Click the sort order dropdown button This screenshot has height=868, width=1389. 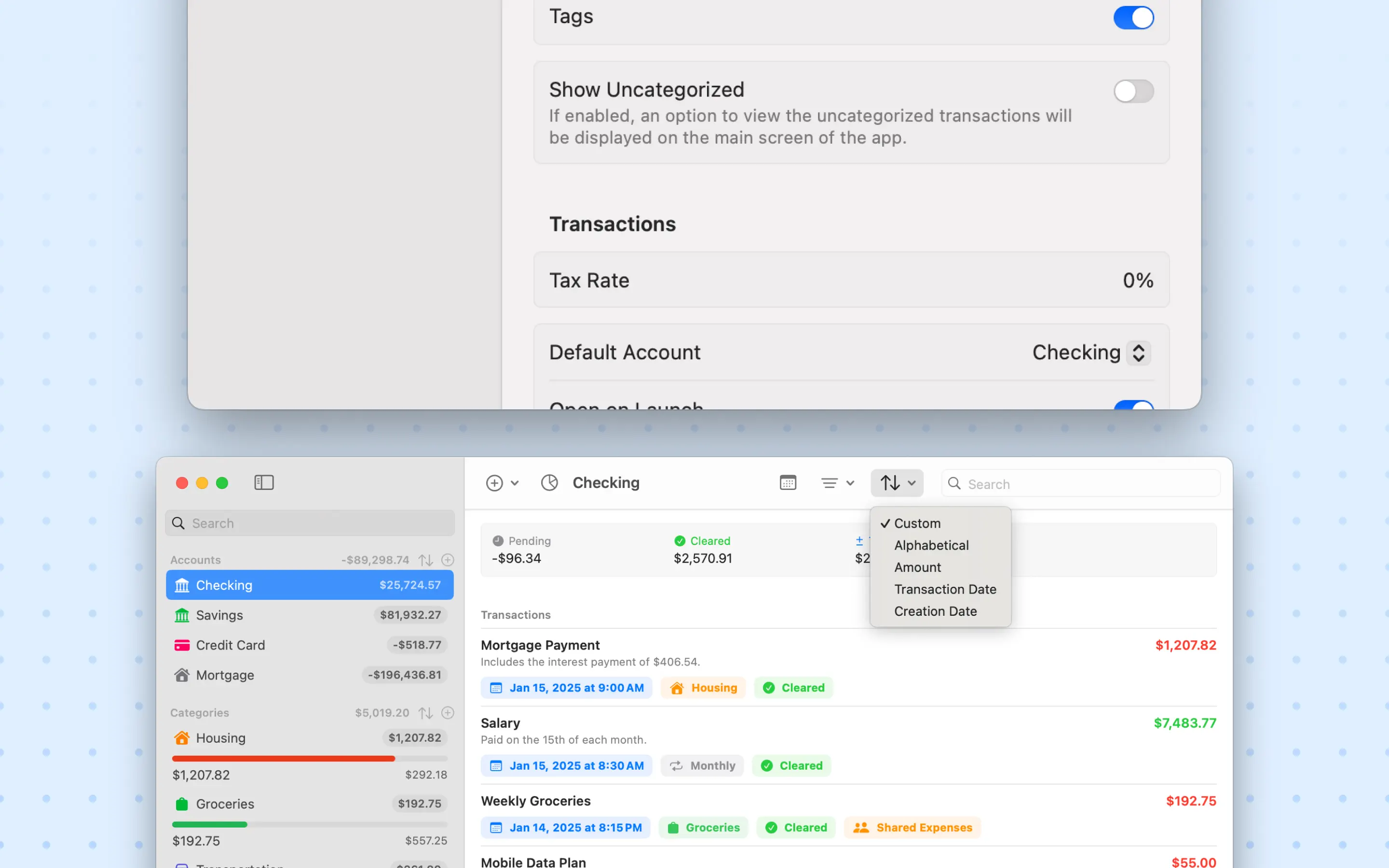(897, 483)
